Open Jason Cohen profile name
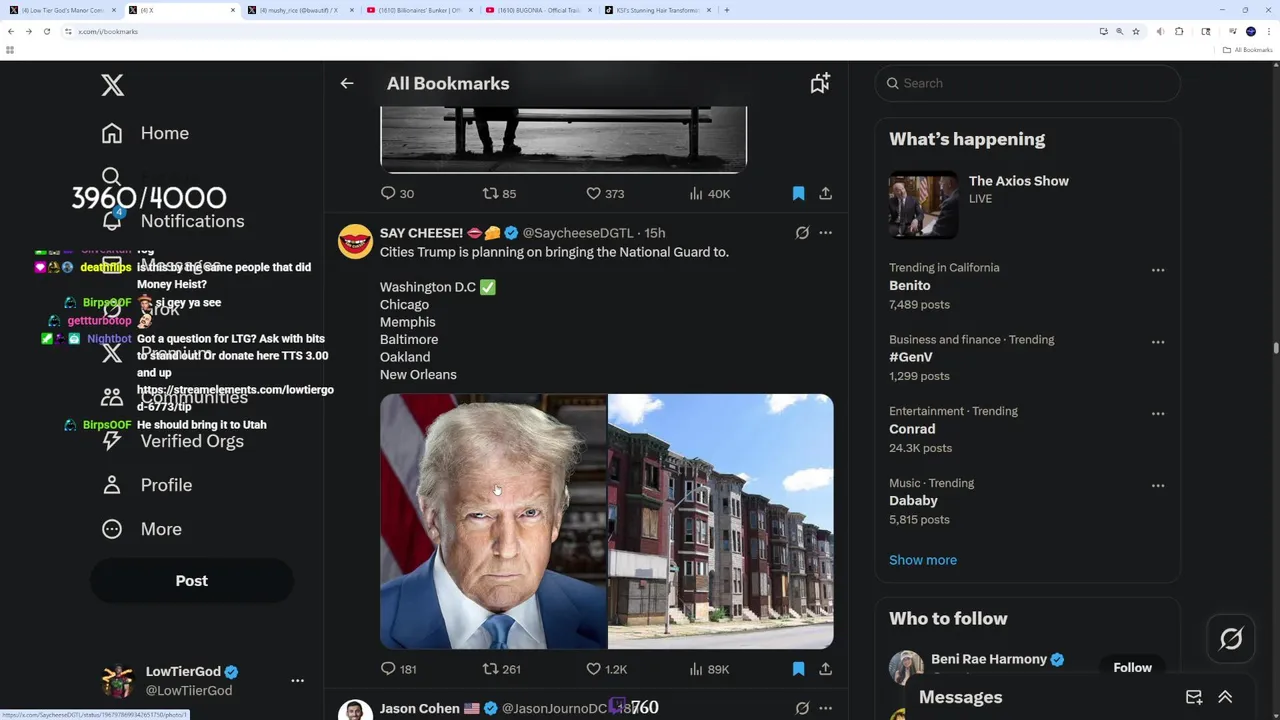1280x720 pixels. point(420,708)
